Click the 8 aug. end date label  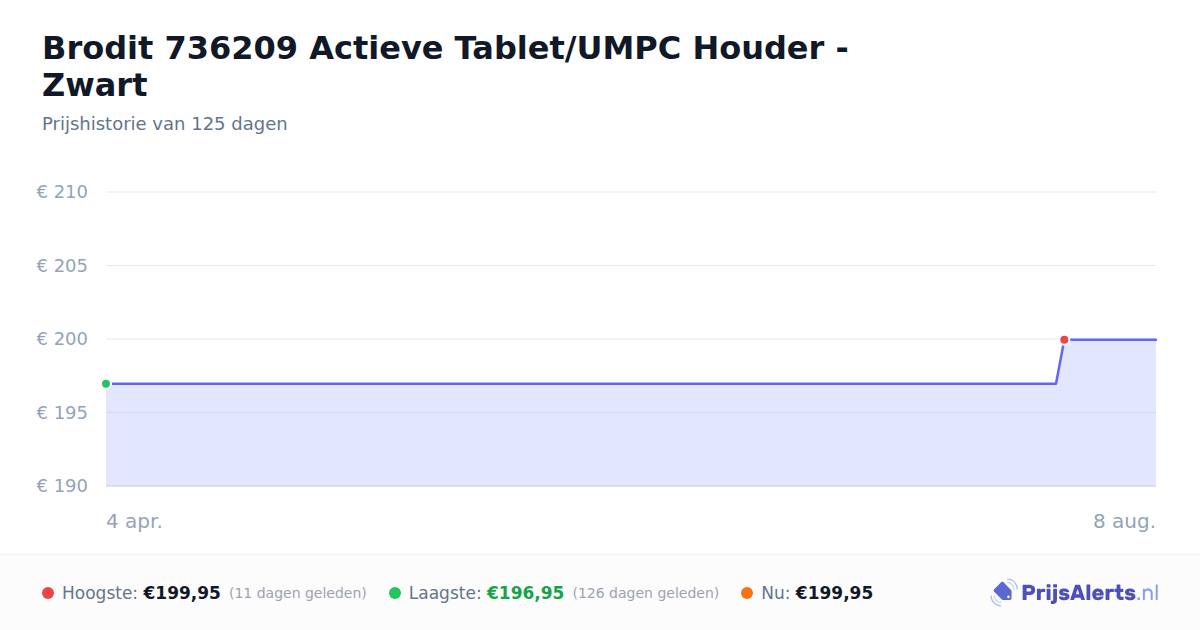point(1124,522)
